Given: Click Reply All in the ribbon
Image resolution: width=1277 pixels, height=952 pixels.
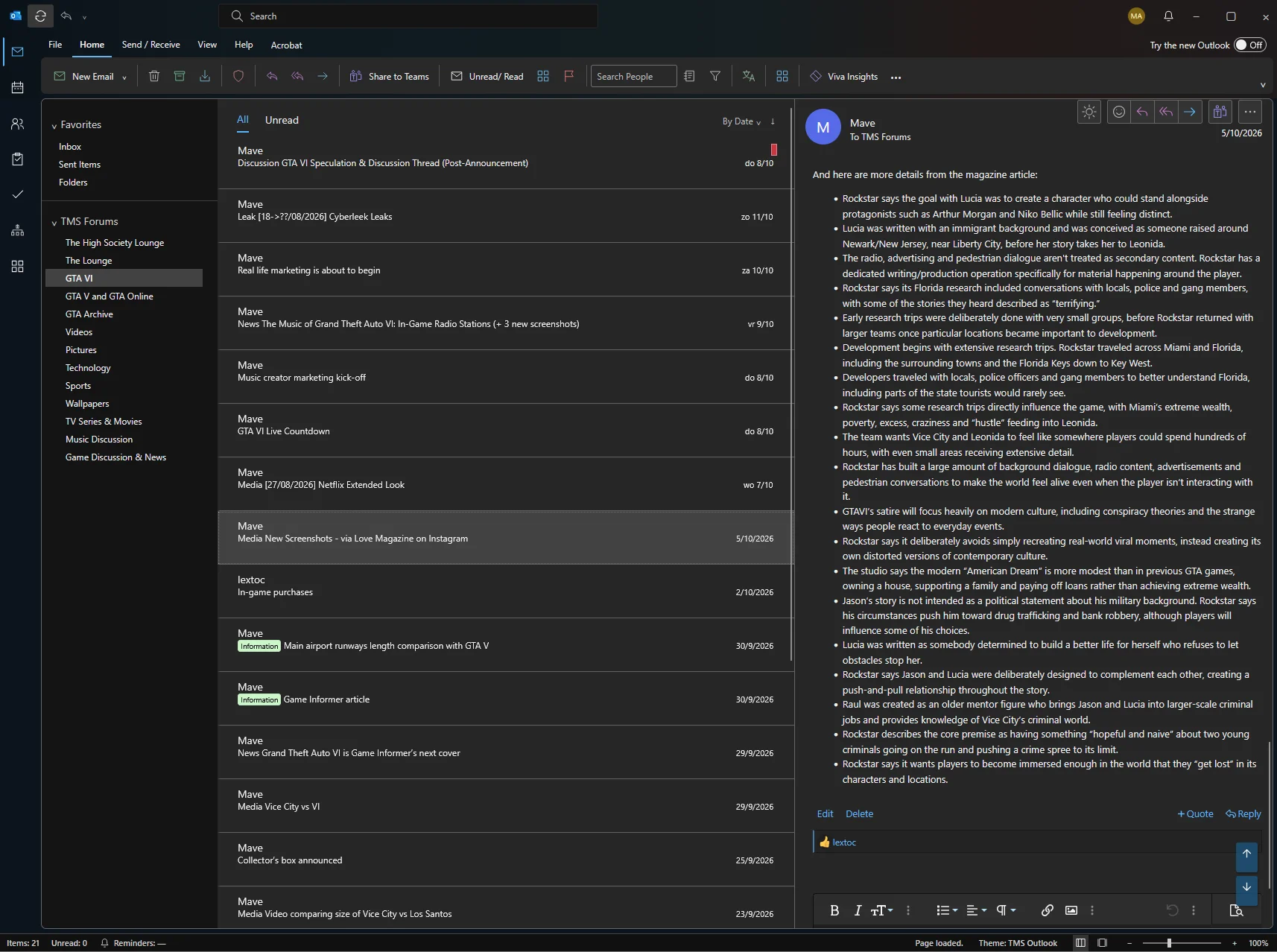Looking at the screenshot, I should tap(297, 76).
